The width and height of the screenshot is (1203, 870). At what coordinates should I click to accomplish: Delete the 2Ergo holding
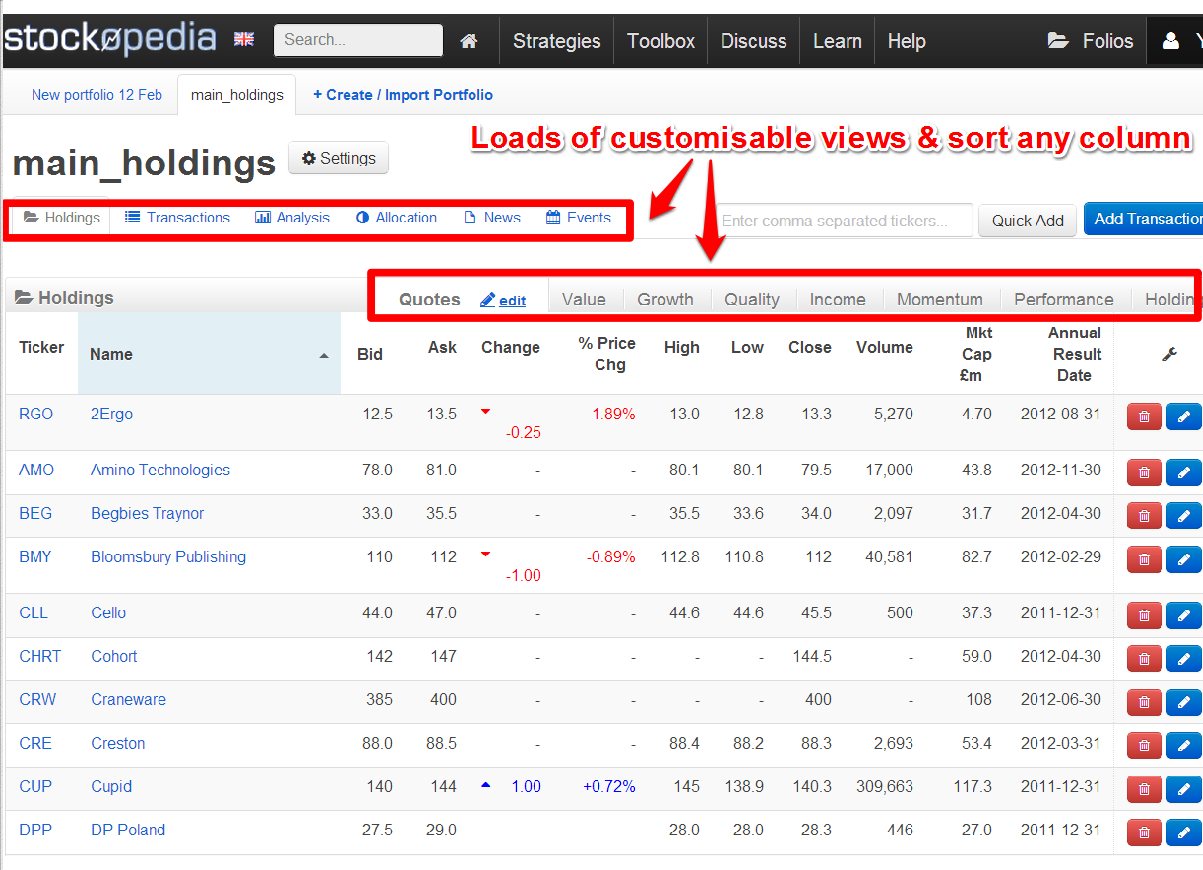tap(1144, 416)
